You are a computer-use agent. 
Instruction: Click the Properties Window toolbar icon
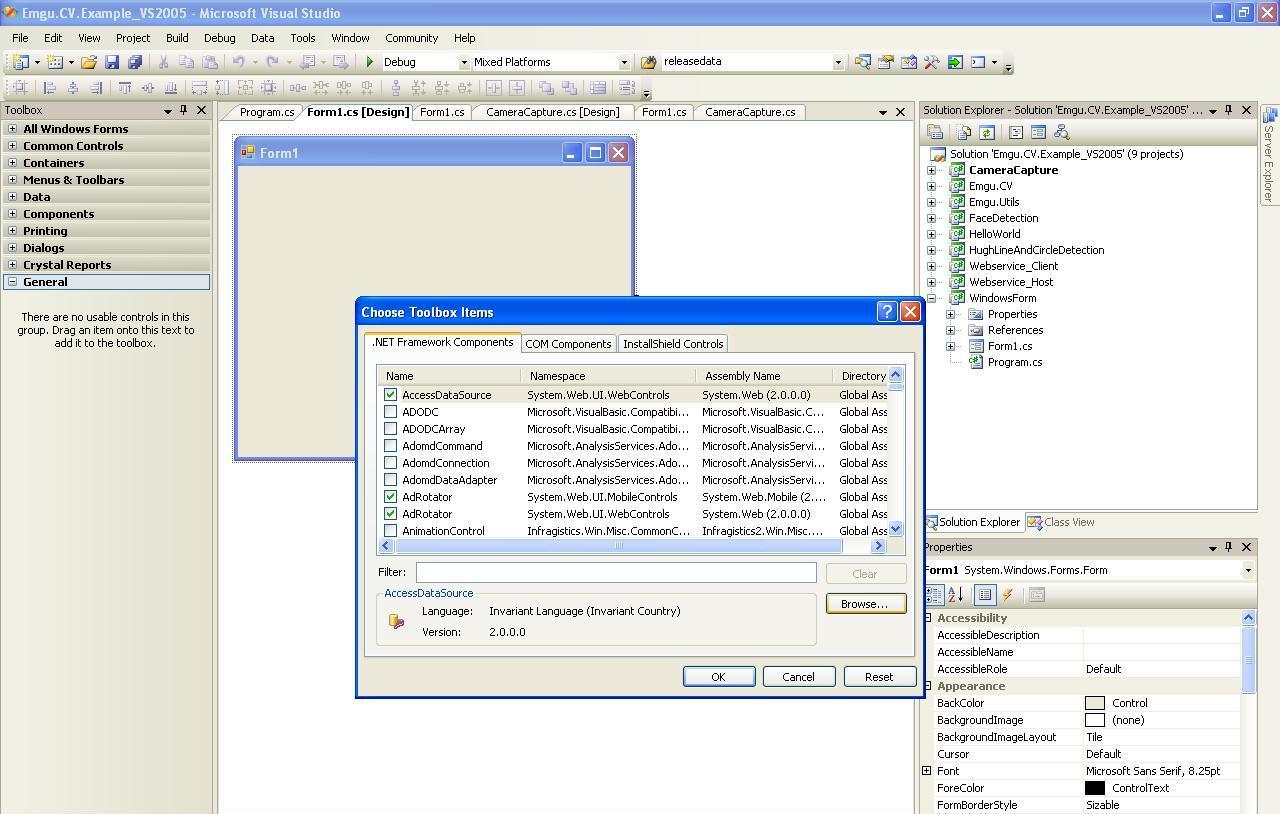tap(886, 62)
